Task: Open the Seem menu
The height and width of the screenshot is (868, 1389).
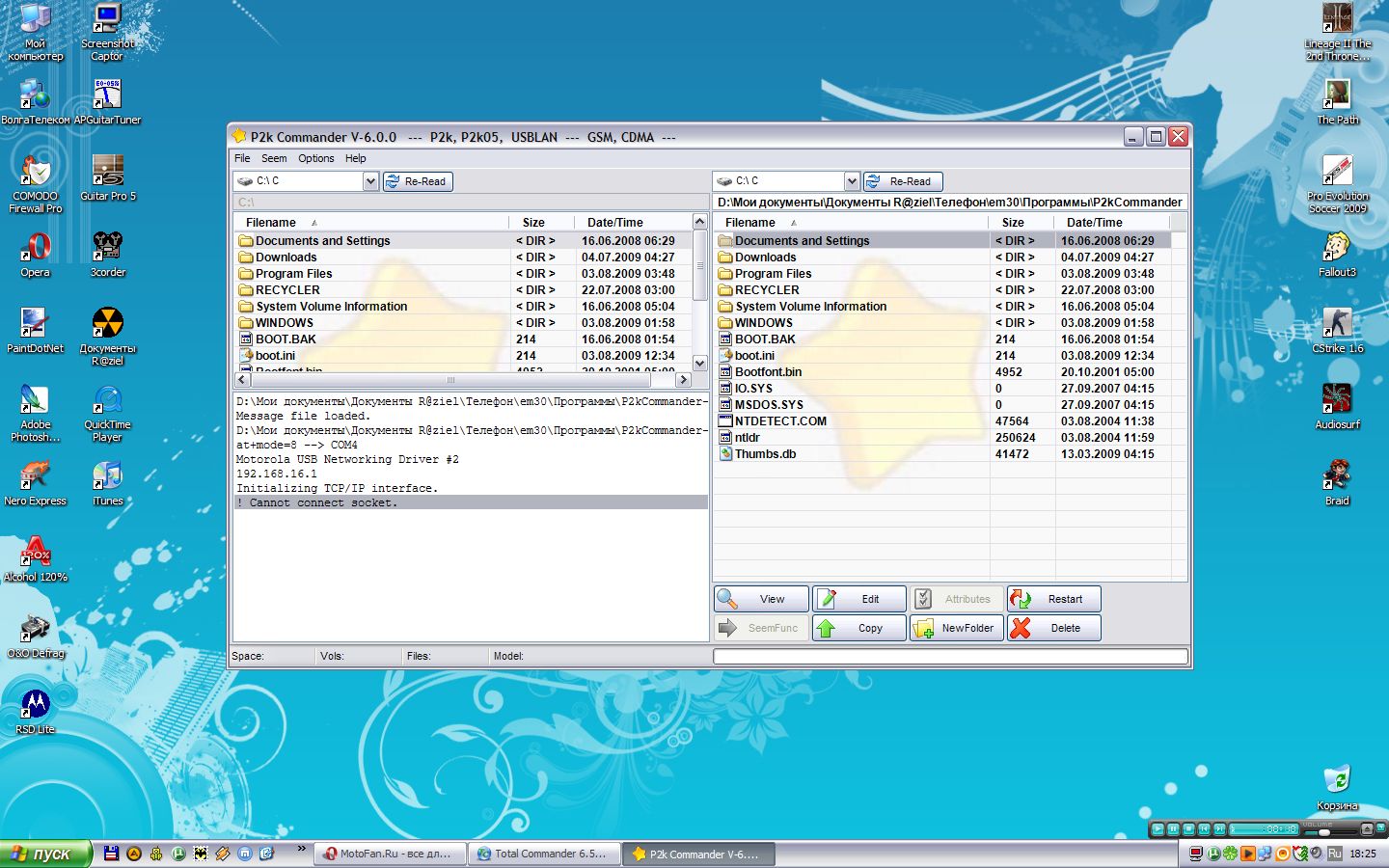Action: tap(274, 158)
